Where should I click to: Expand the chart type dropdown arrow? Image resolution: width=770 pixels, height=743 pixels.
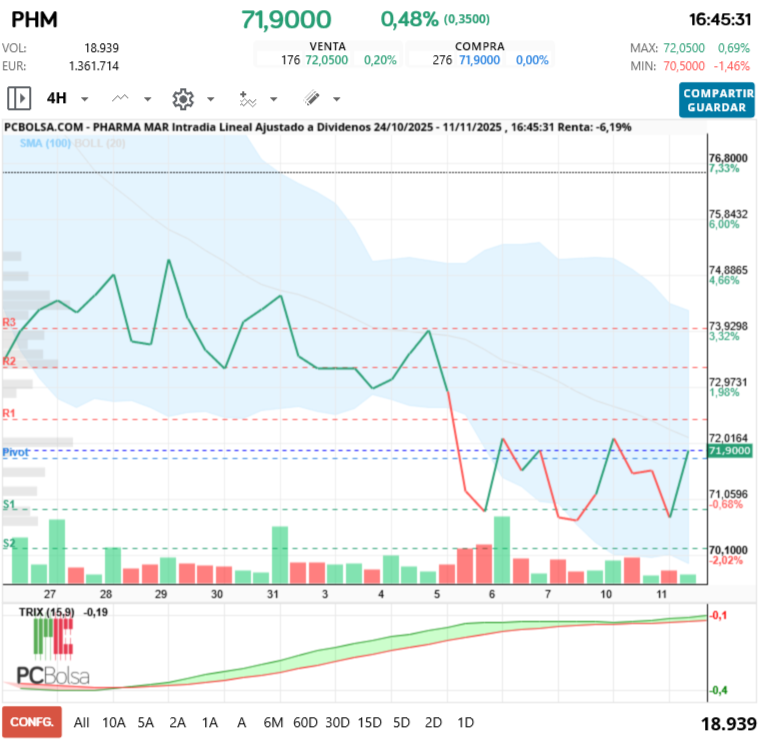tap(147, 99)
